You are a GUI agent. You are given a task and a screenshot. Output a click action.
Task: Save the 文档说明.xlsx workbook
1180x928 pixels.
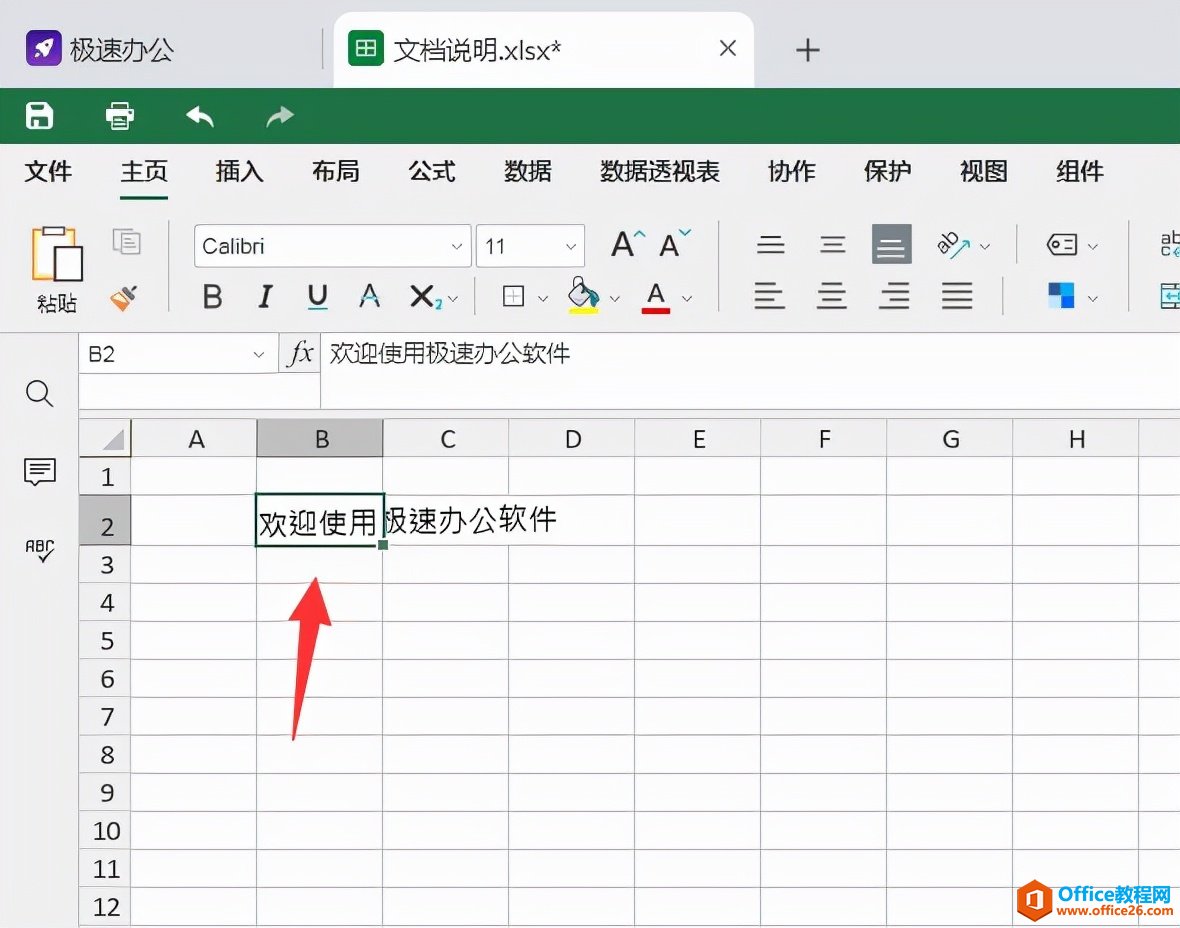click(38, 115)
